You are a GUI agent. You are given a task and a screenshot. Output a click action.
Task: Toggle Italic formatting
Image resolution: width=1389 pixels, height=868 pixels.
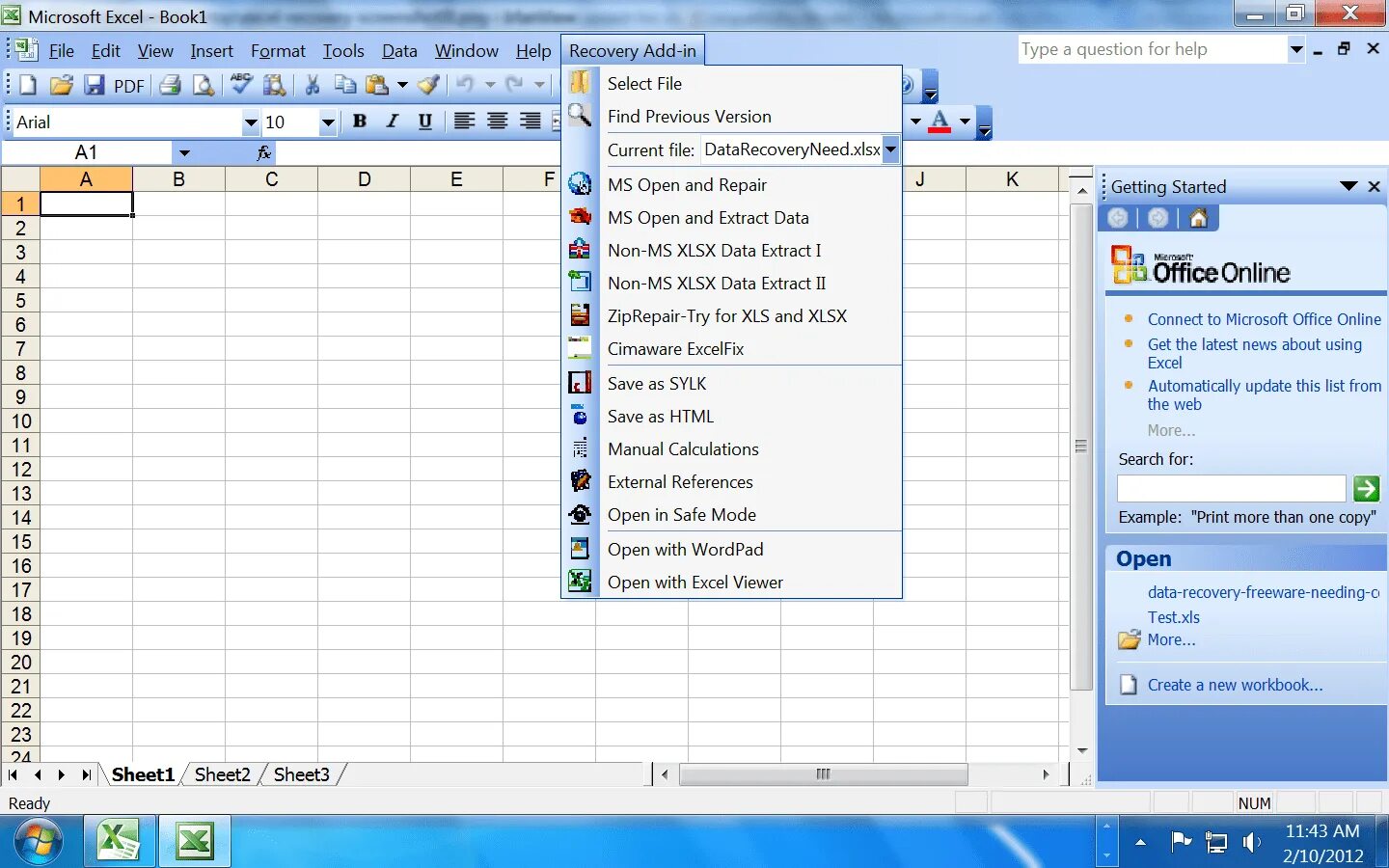[x=393, y=122]
